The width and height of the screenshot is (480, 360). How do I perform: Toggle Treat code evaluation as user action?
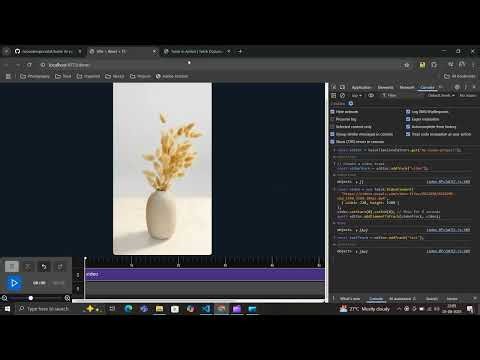click(x=408, y=134)
